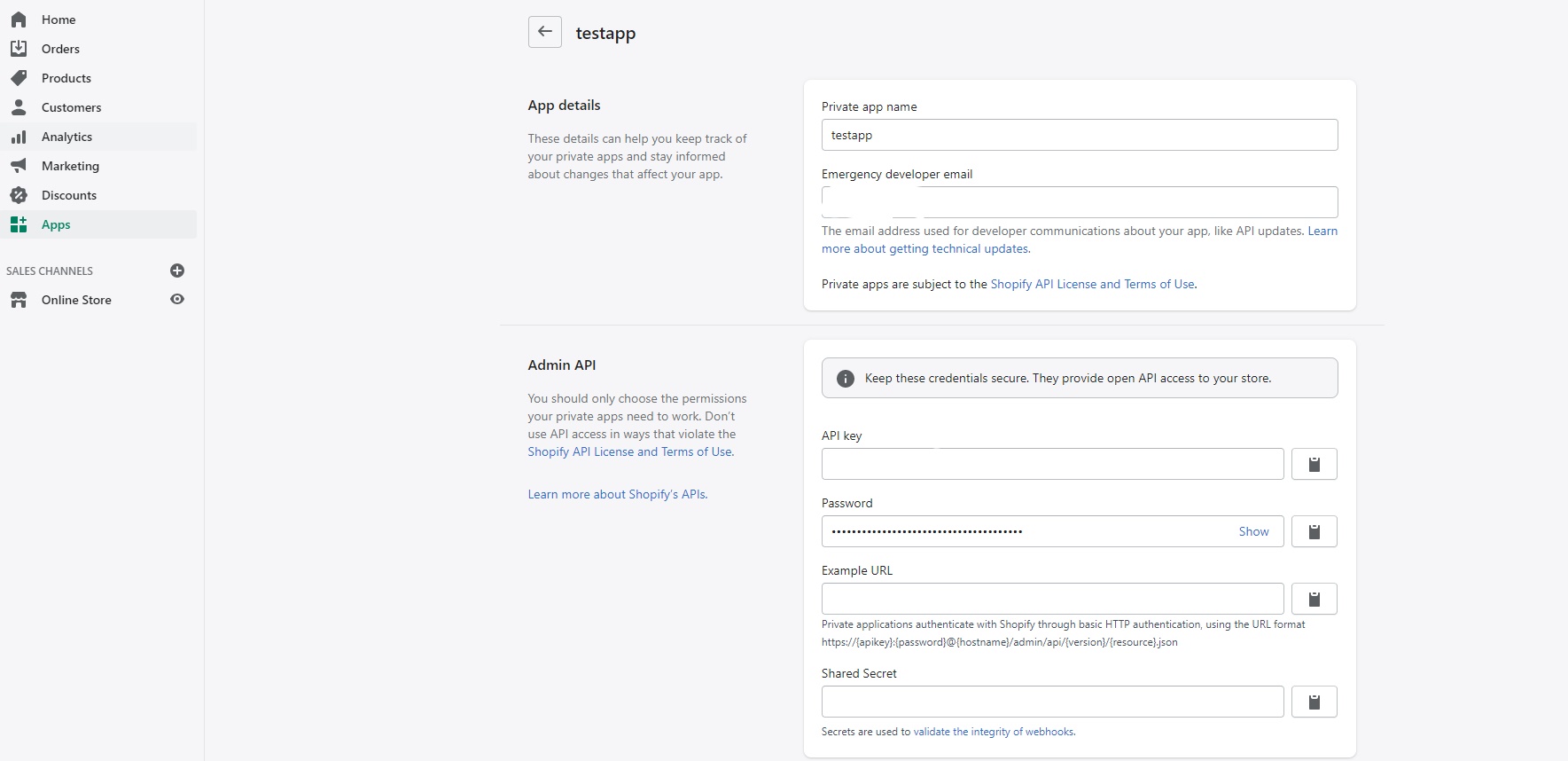Click the testapp page title

(x=605, y=33)
